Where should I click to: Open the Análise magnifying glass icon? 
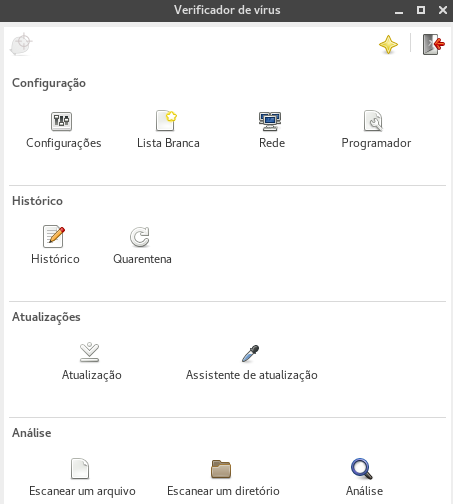coord(362,469)
